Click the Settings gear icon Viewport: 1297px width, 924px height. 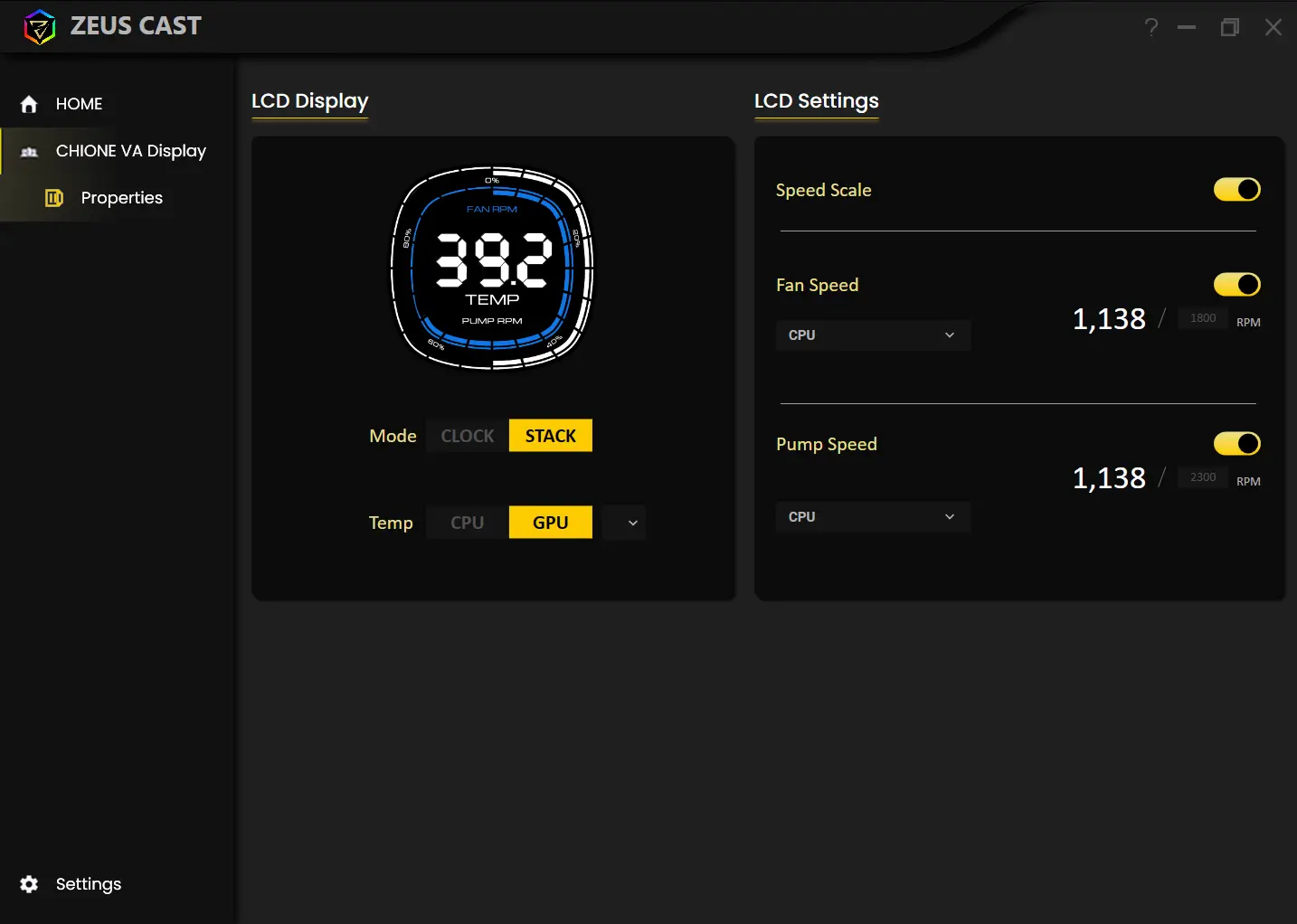29,884
